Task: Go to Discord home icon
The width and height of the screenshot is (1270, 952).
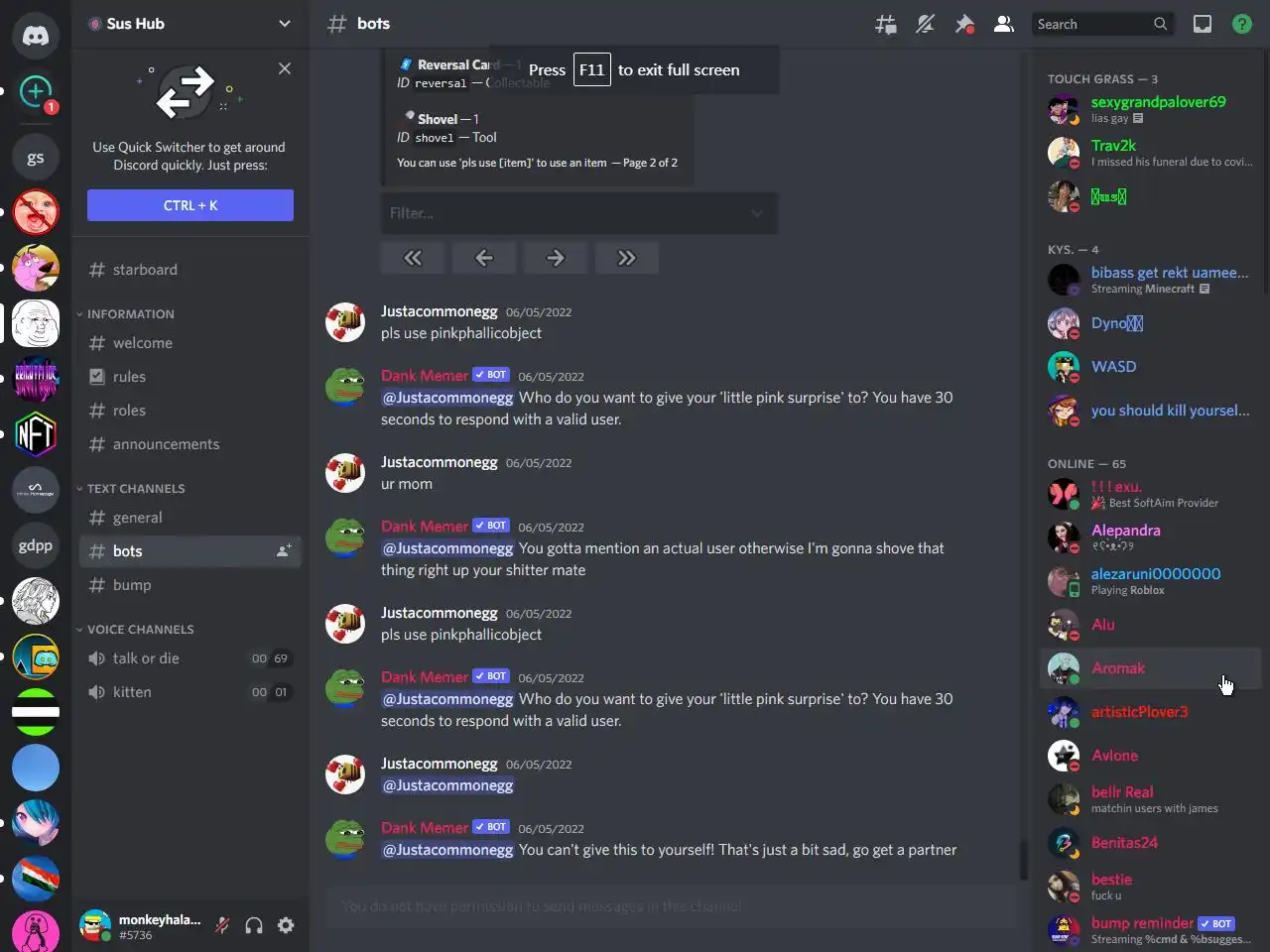Action: [x=36, y=36]
